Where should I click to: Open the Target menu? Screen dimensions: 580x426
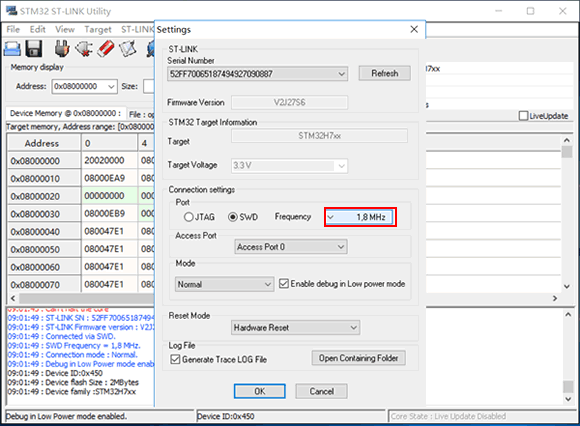[x=98, y=29]
